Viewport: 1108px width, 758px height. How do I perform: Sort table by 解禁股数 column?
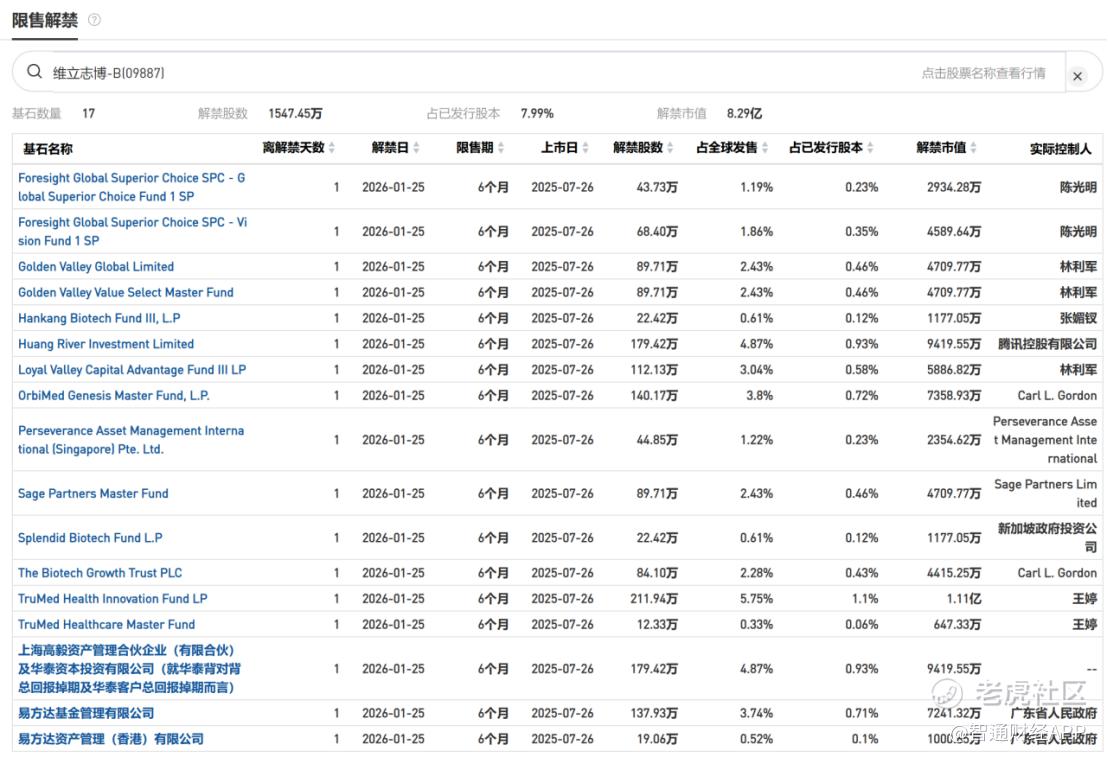(x=643, y=148)
